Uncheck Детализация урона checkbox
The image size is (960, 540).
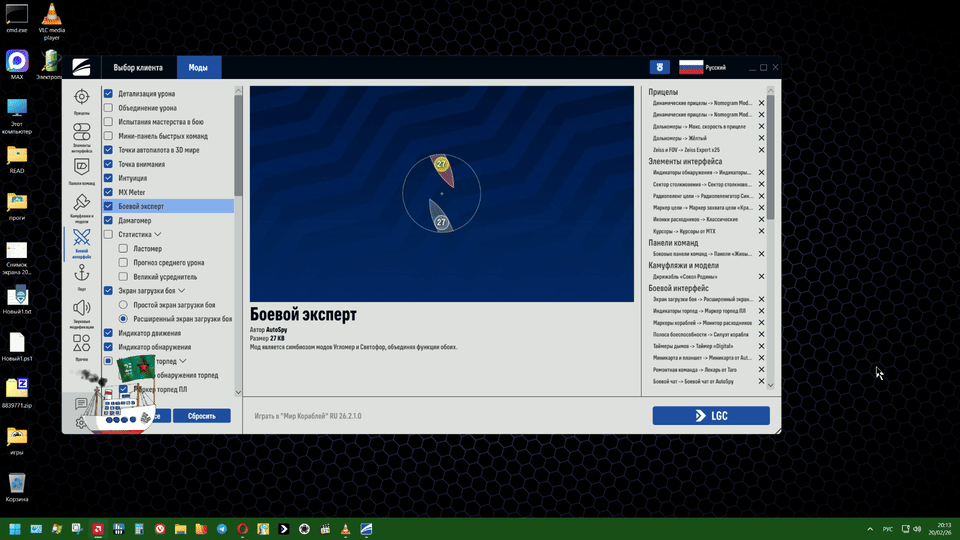coord(108,94)
